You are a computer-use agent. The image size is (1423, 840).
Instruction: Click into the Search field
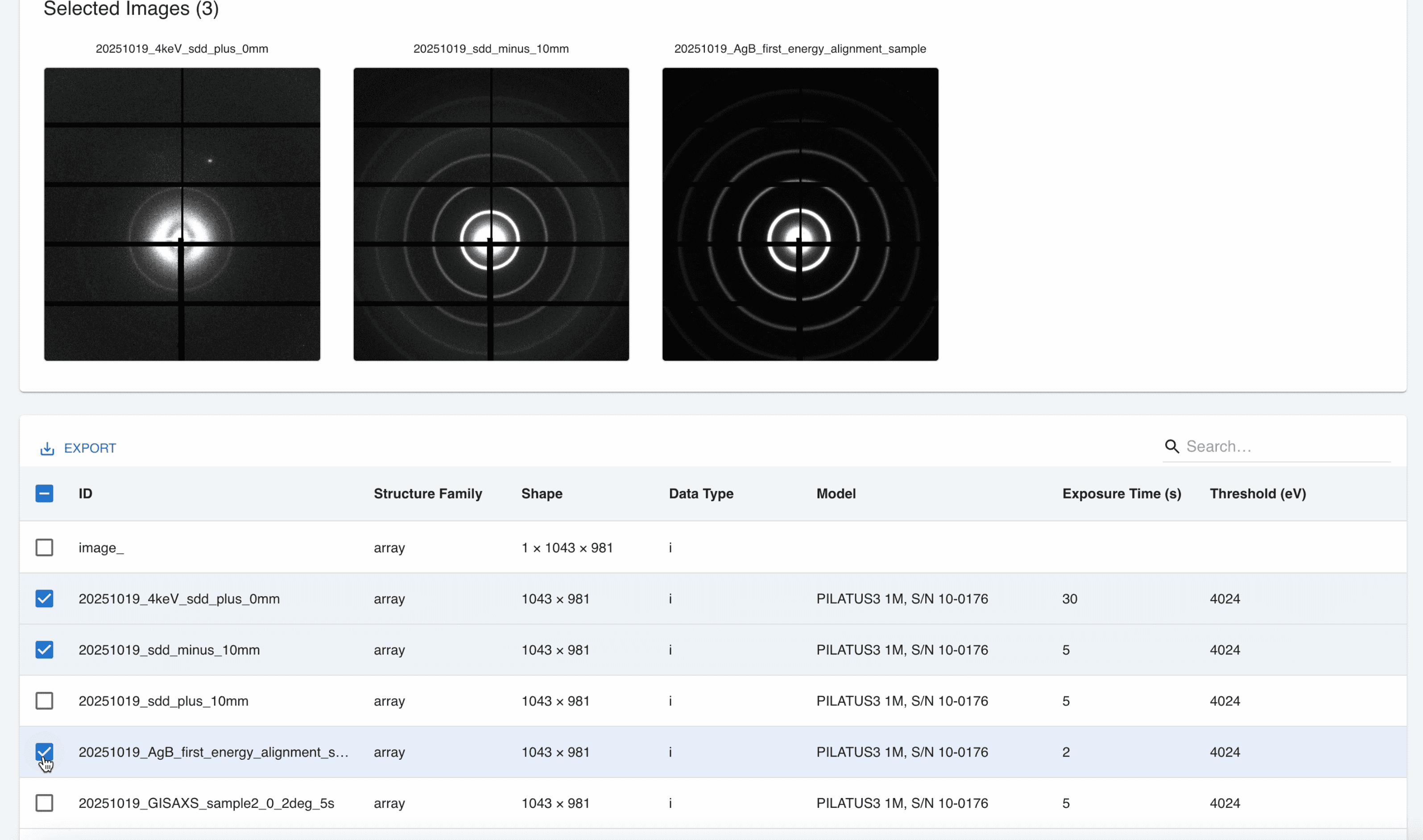click(x=1286, y=447)
